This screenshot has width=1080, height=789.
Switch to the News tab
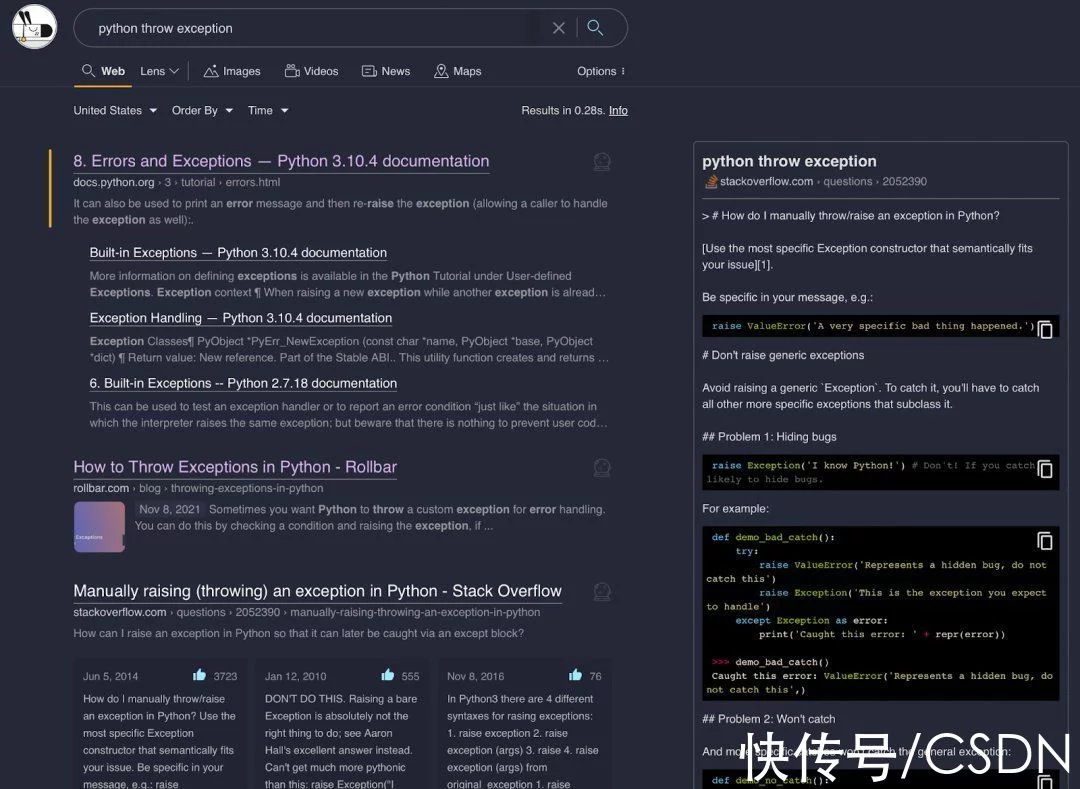(x=386, y=71)
